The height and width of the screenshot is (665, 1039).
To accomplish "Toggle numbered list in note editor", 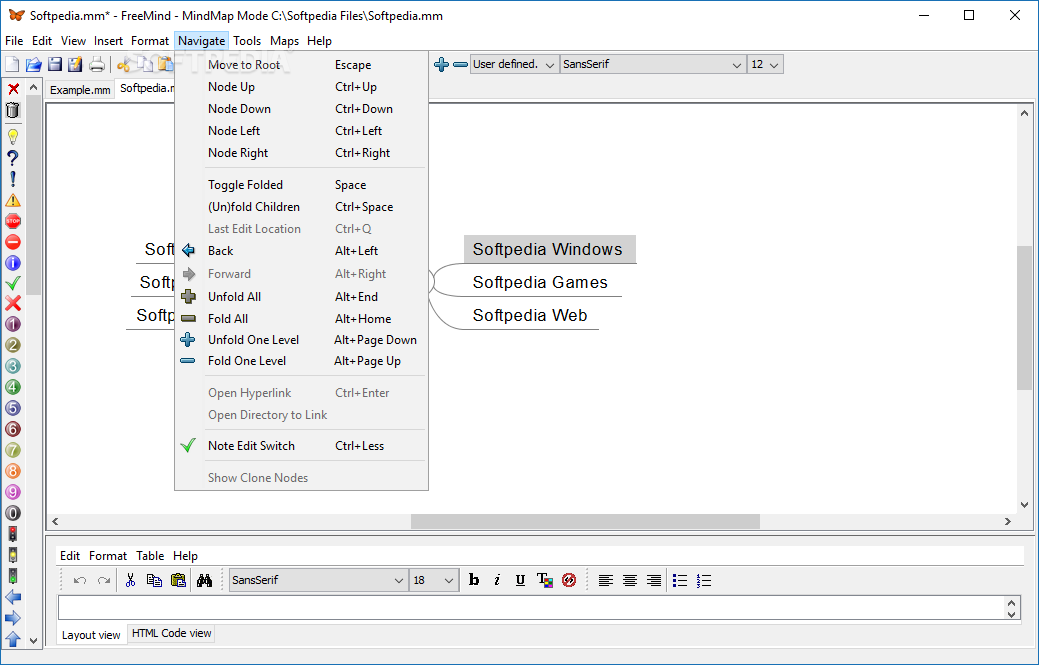I will pyautogui.click(x=704, y=580).
